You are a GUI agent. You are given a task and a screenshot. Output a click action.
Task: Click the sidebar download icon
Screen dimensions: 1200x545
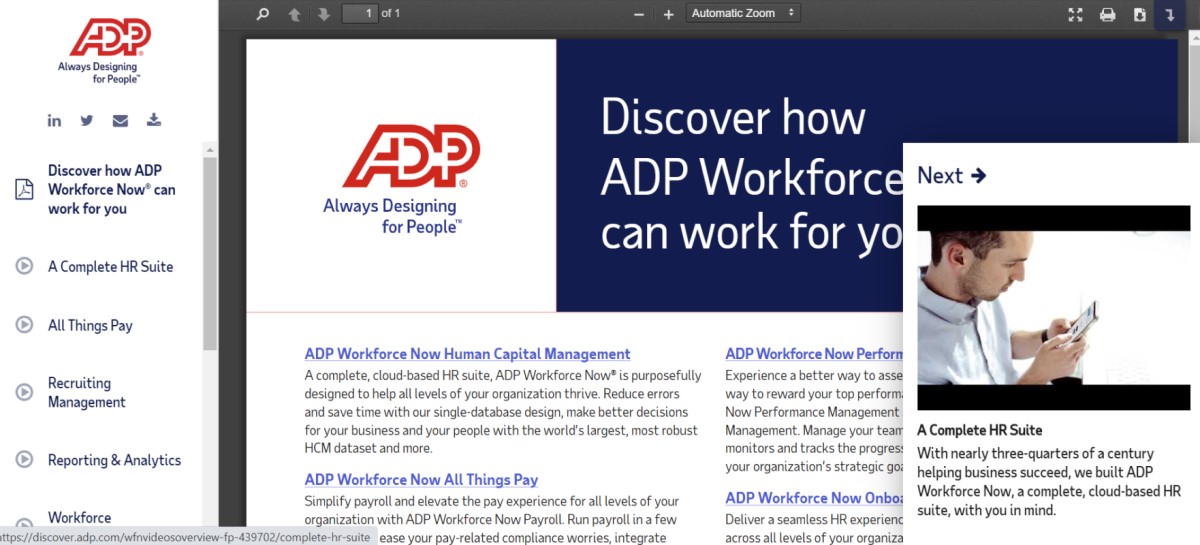click(153, 121)
